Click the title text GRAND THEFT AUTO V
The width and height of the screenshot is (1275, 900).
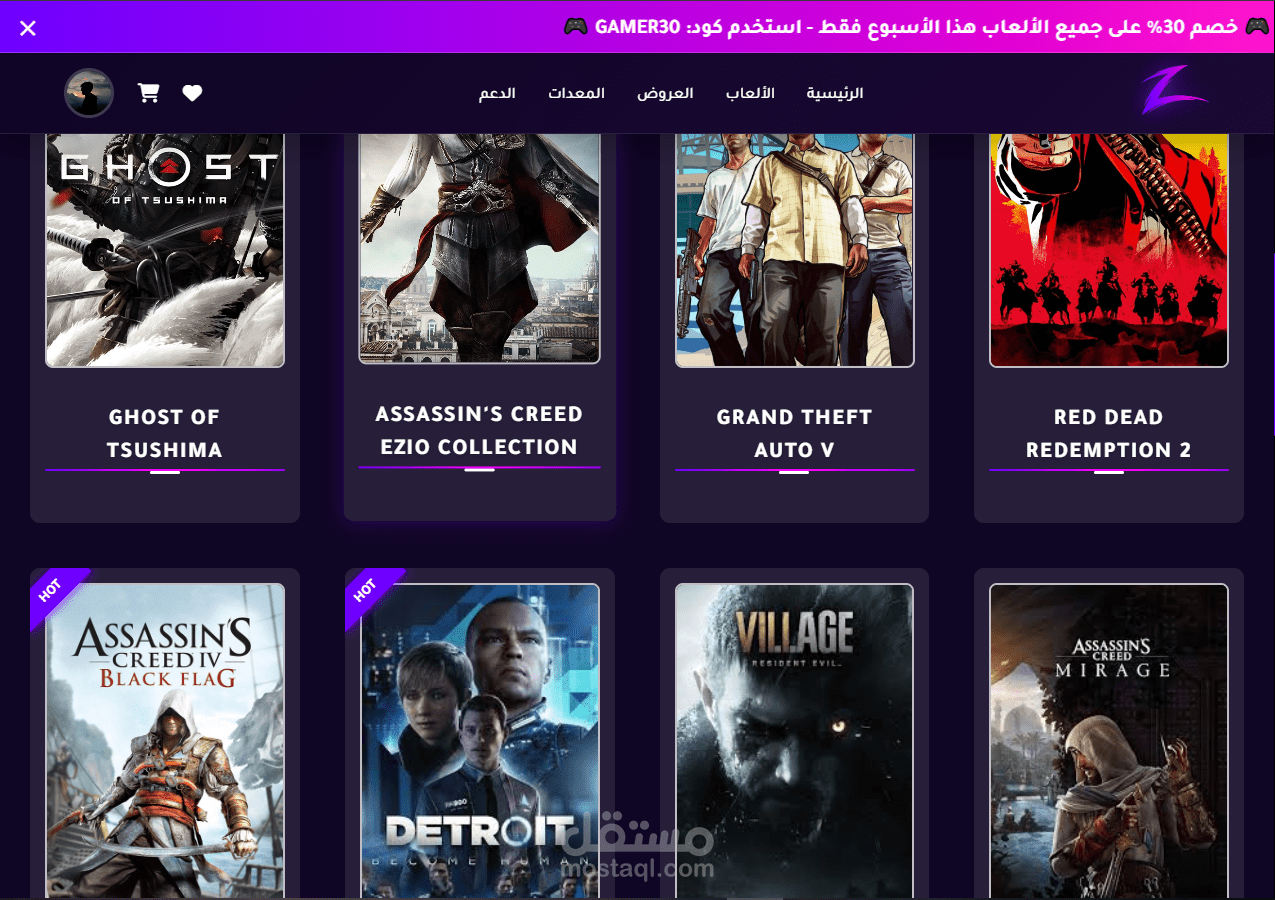[795, 433]
